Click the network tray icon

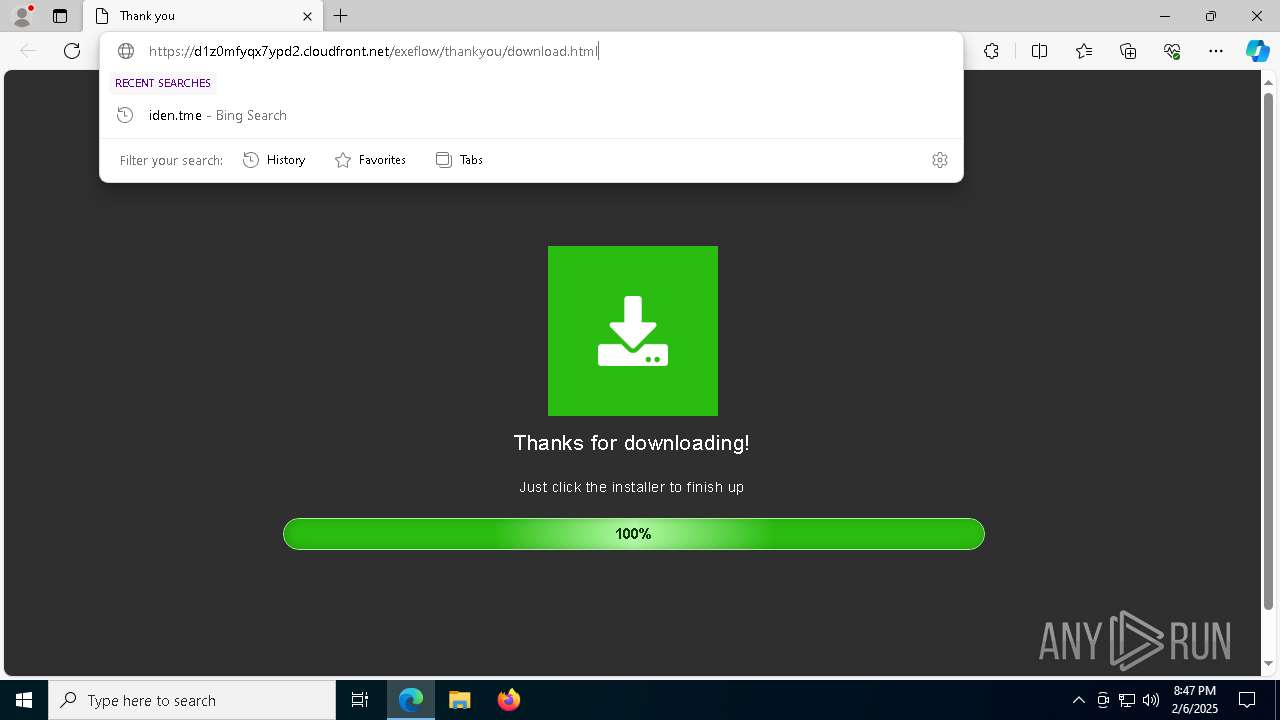point(1127,700)
